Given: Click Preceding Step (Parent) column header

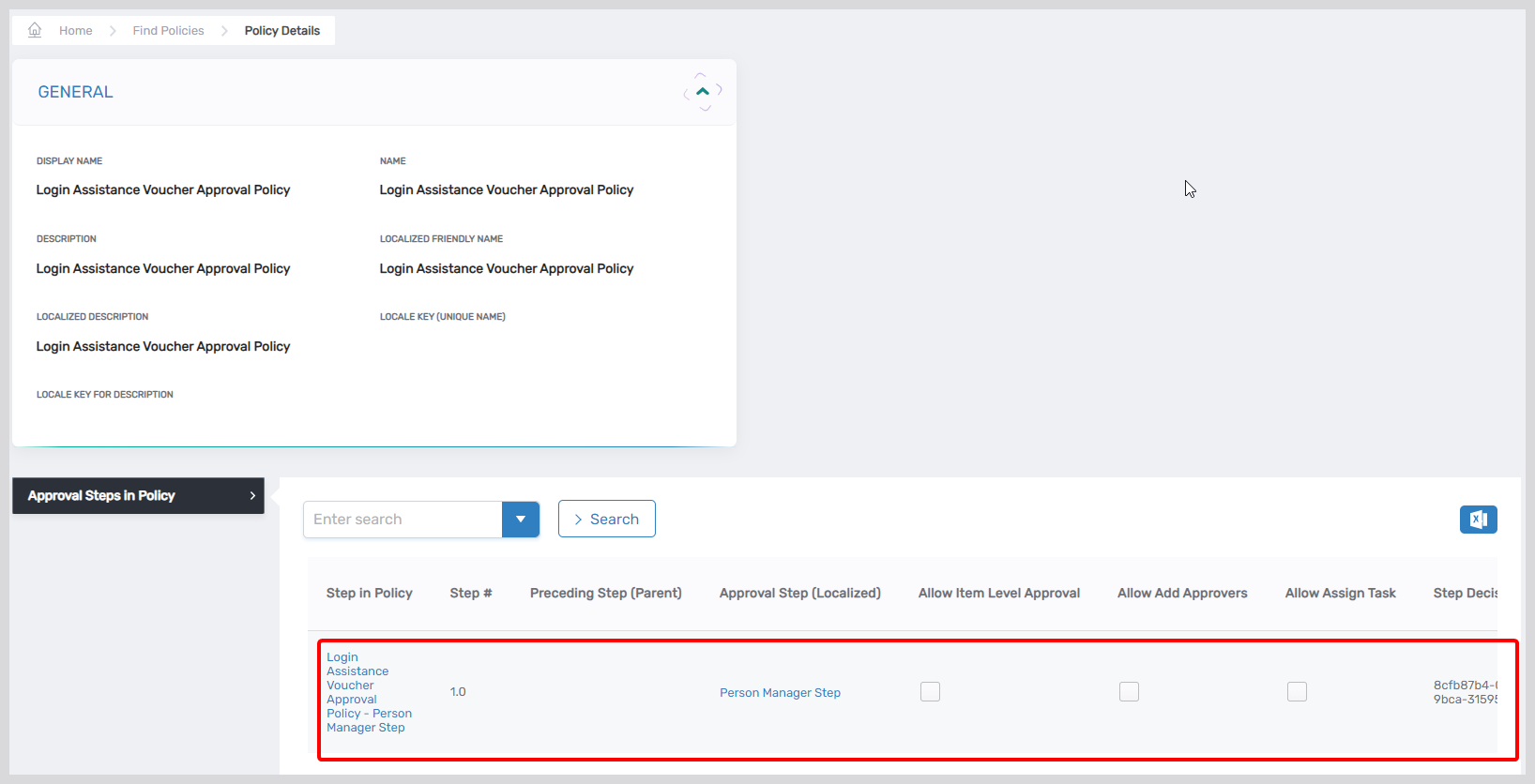Looking at the screenshot, I should point(605,594).
